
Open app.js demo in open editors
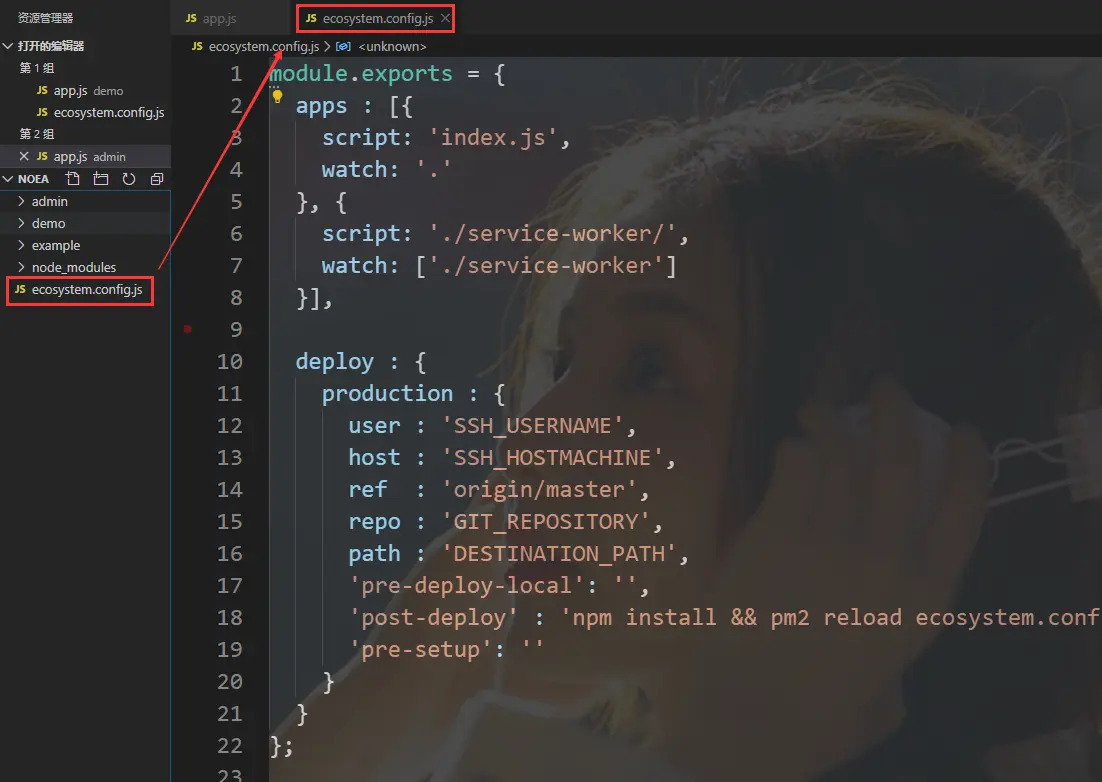point(85,90)
